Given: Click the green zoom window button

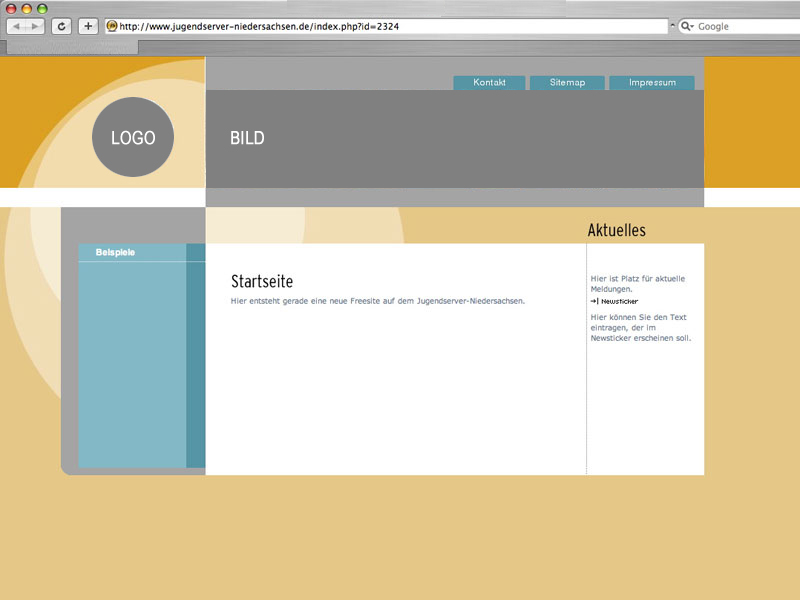Looking at the screenshot, I should [x=43, y=8].
